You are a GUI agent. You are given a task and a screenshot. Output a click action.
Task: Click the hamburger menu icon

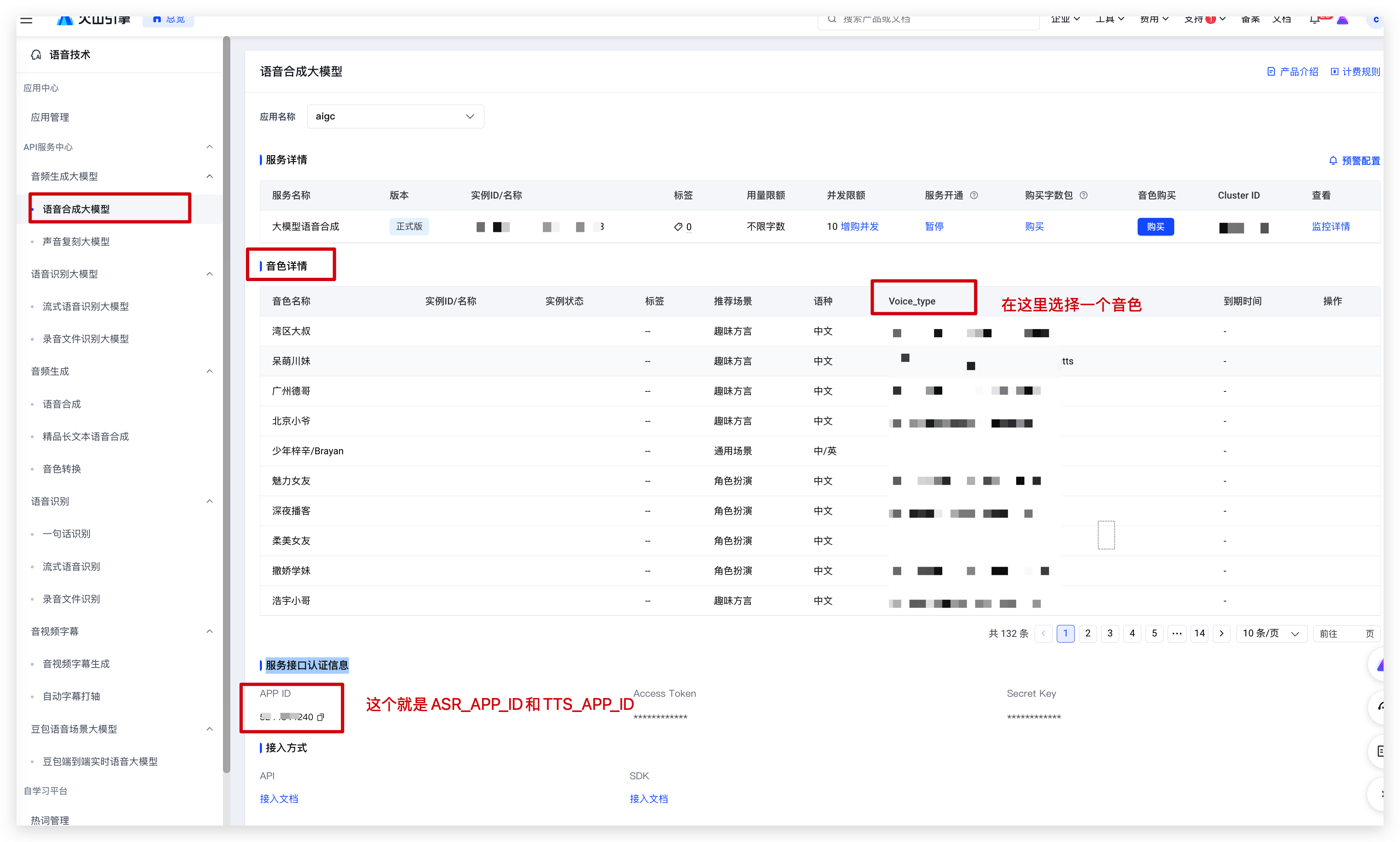(26, 20)
